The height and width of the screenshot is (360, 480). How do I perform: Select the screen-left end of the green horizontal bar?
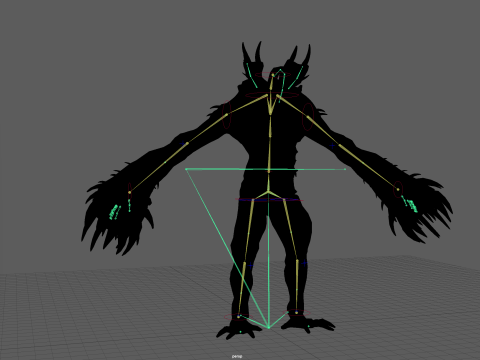(x=186, y=169)
